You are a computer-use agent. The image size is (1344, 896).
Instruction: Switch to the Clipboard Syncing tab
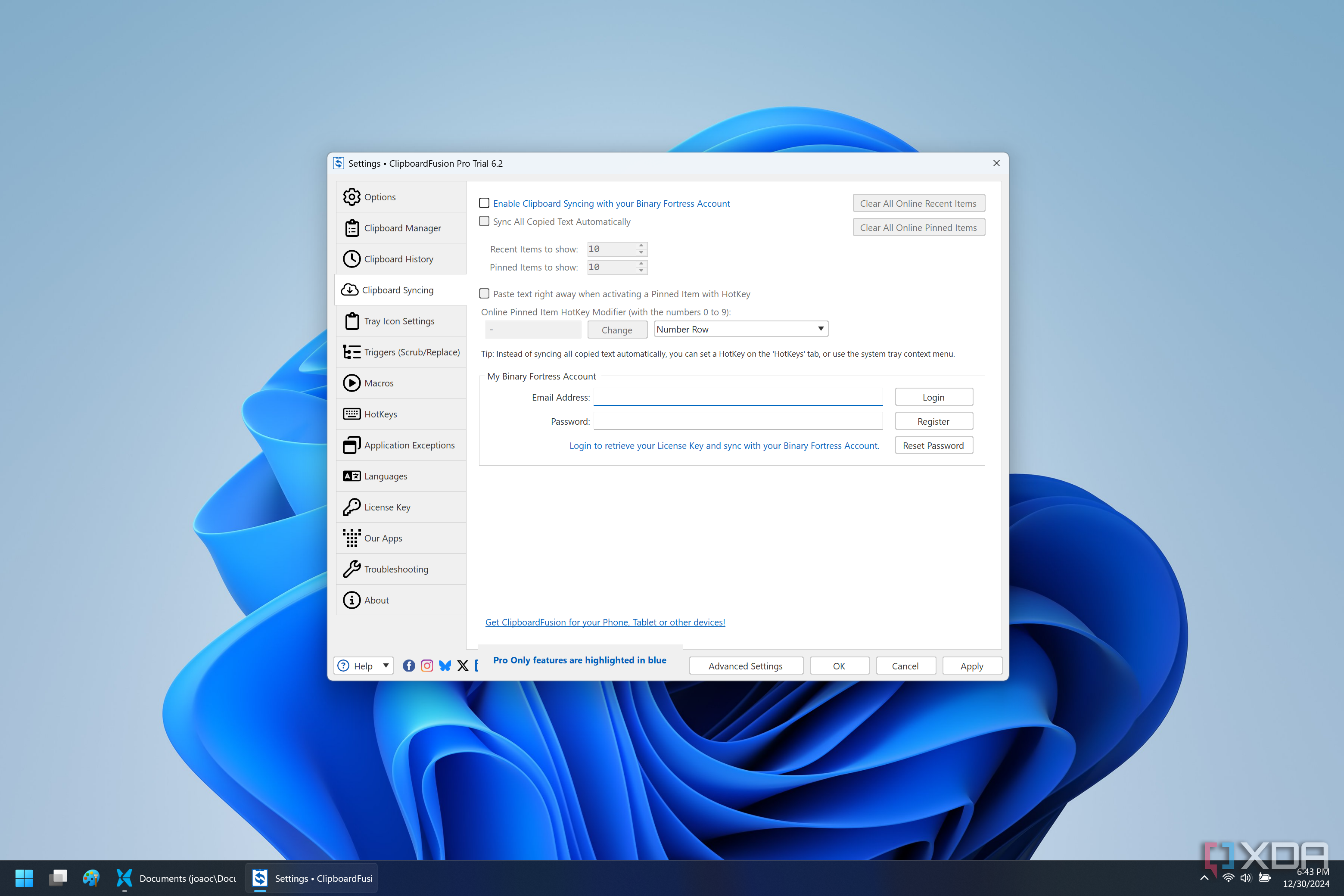tap(400, 290)
